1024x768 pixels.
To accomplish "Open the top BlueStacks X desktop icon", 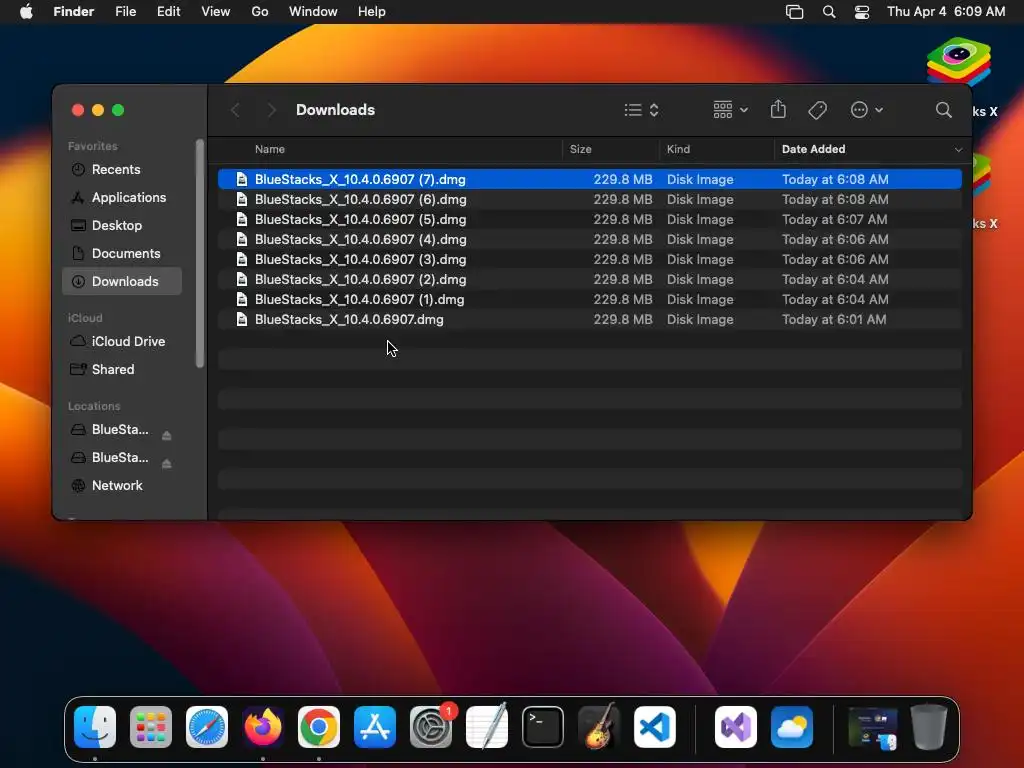I will pos(959,63).
